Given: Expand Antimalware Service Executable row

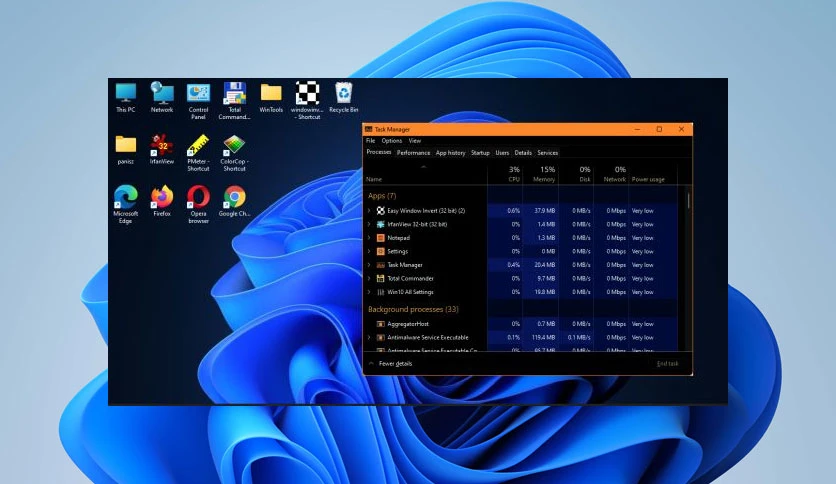Looking at the screenshot, I should pyautogui.click(x=369, y=337).
